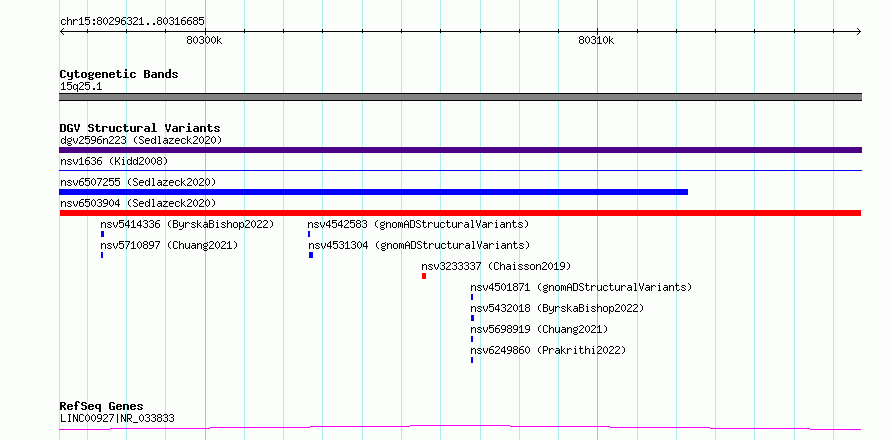Select the gray 15q25.1 cytogenetic band bar
The width and height of the screenshot is (890, 440).
(460, 97)
